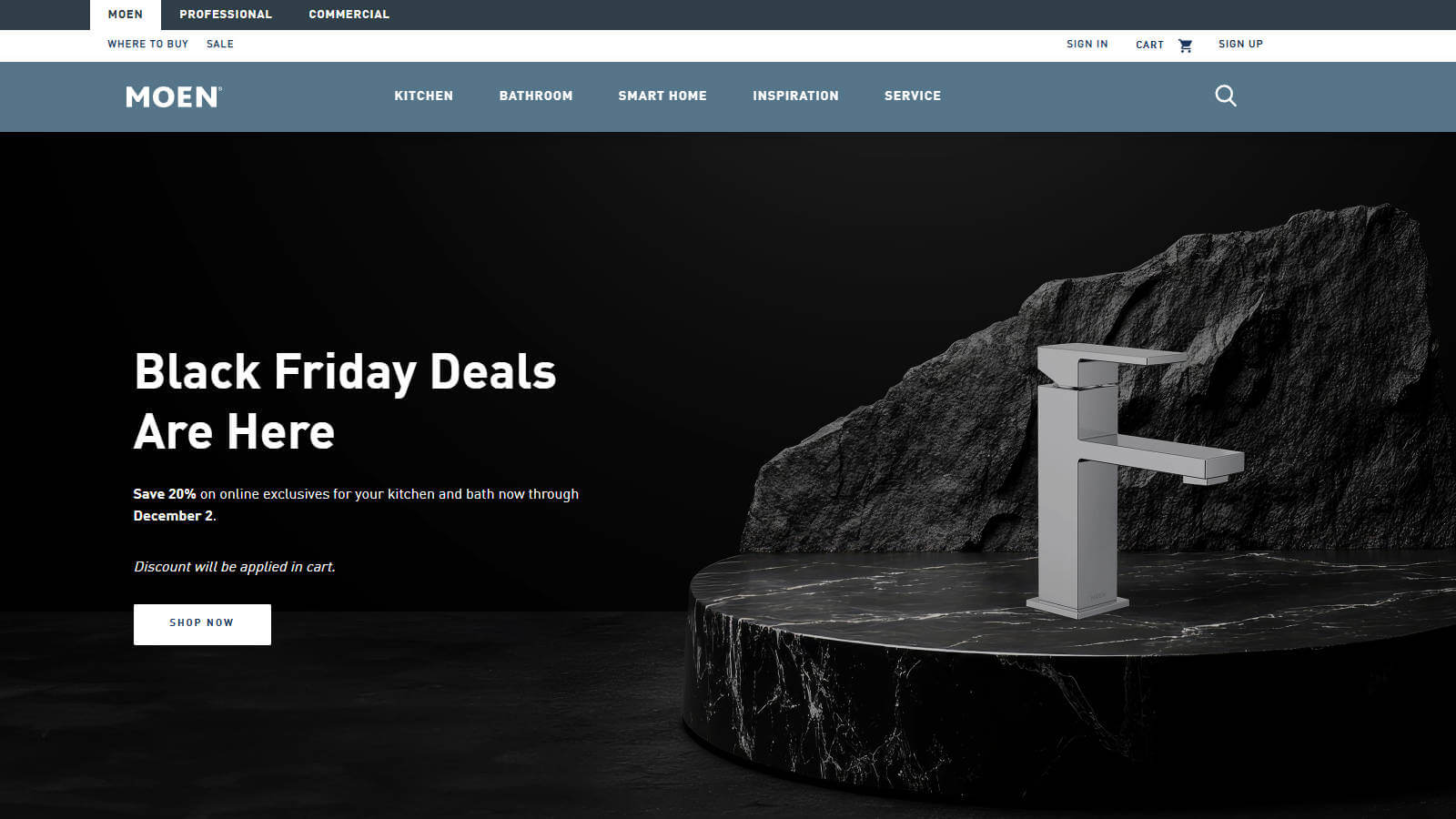
Task: Select the Moen site tab
Action: pos(126,15)
